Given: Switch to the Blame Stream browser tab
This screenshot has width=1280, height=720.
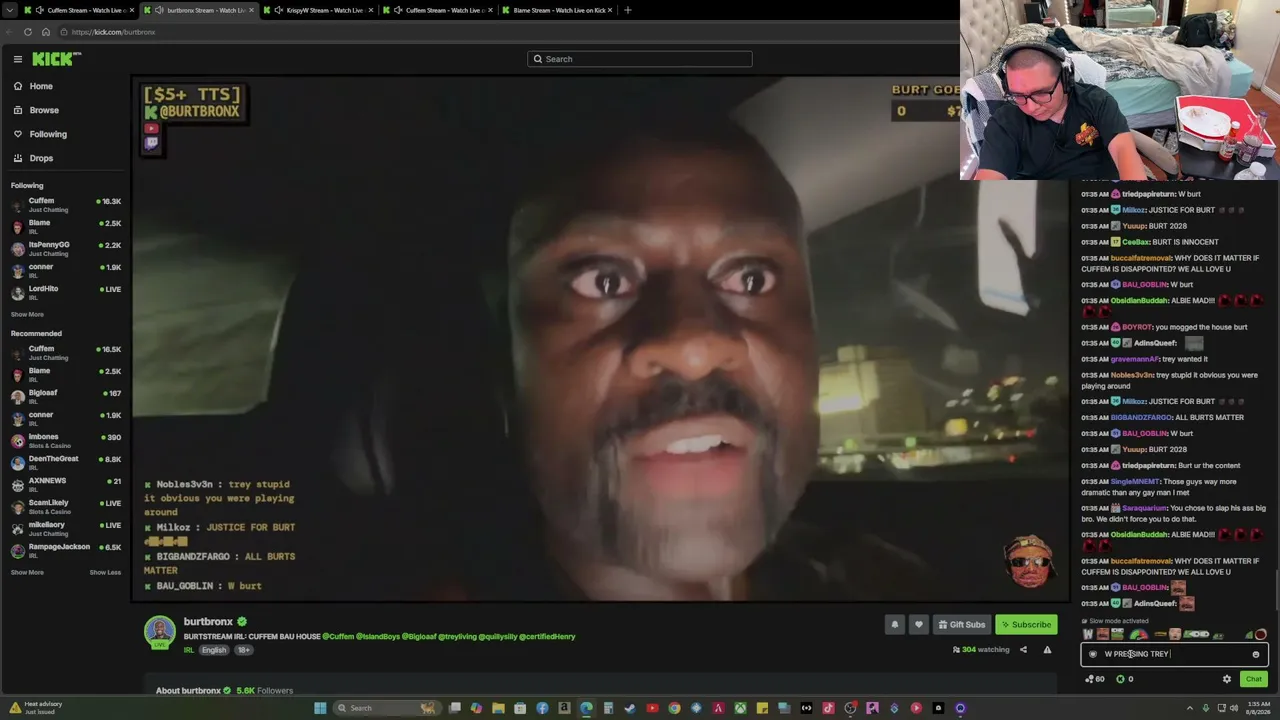Looking at the screenshot, I should click(560, 10).
